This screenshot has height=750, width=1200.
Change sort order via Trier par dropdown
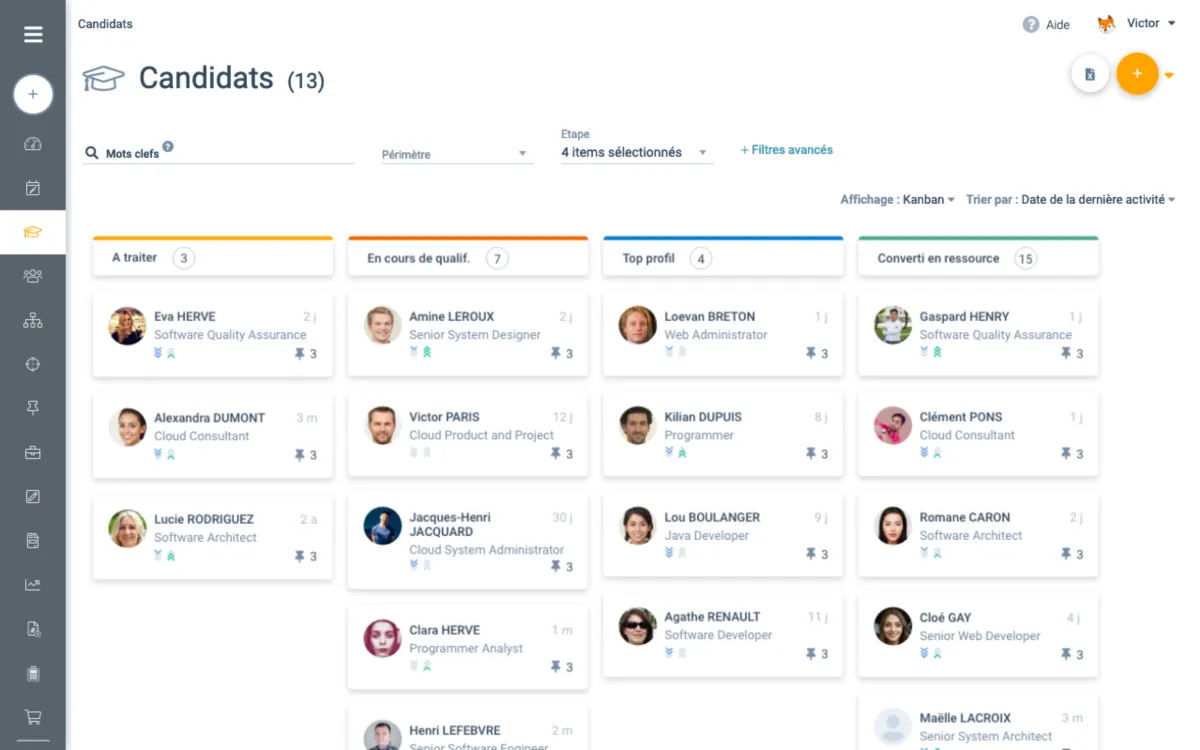tap(1070, 200)
